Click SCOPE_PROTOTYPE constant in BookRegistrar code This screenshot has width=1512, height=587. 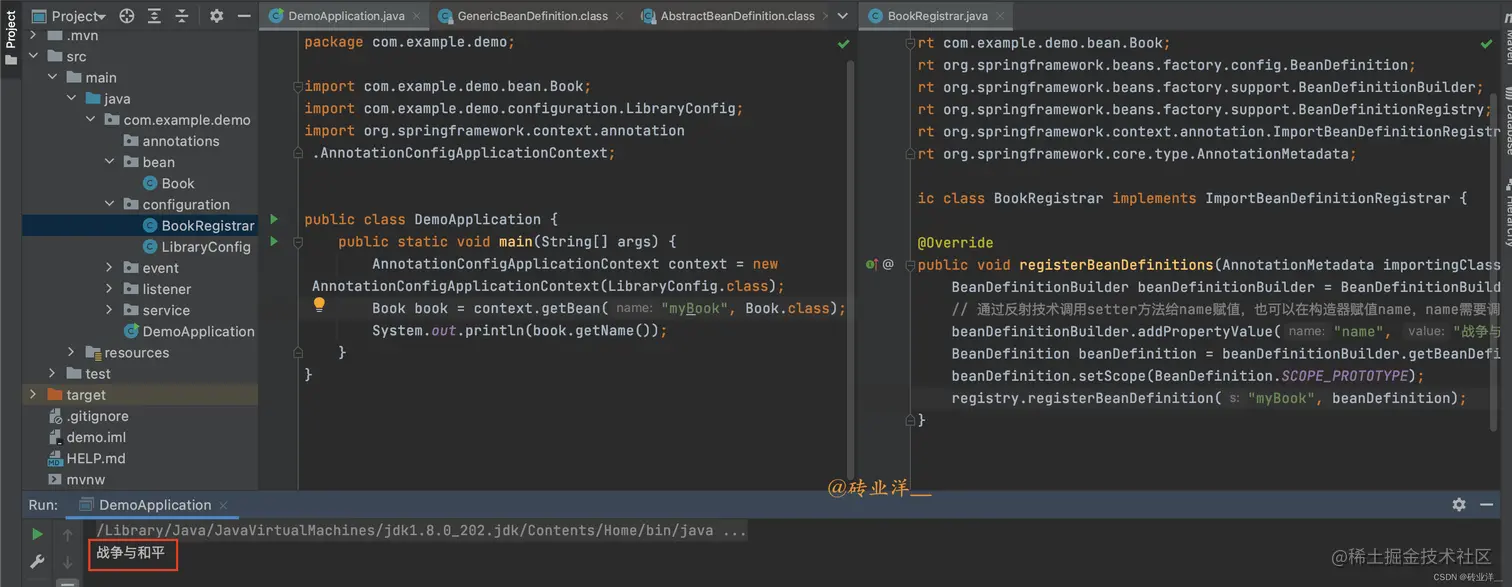click(1345, 375)
